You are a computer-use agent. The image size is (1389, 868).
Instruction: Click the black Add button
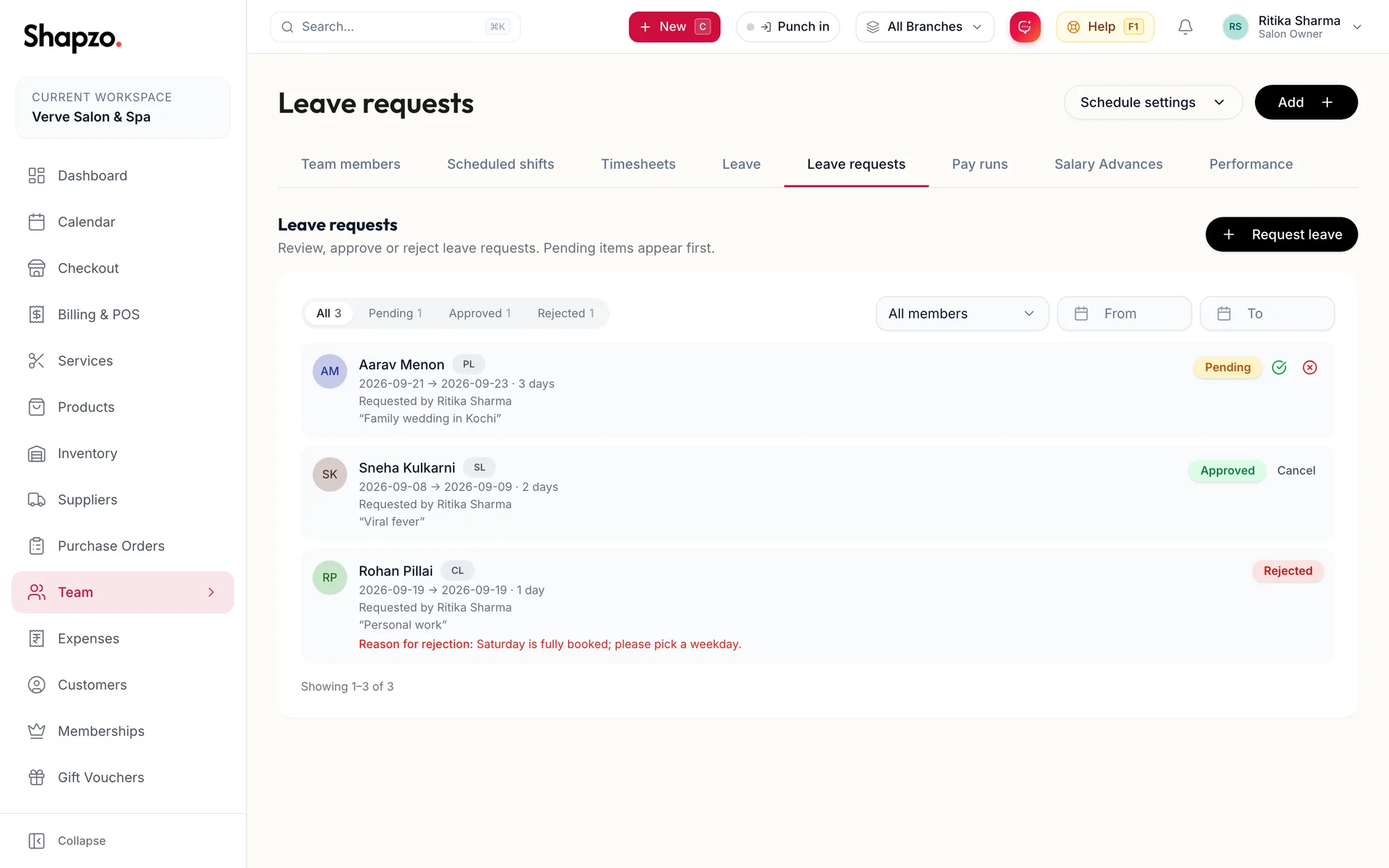[1306, 102]
